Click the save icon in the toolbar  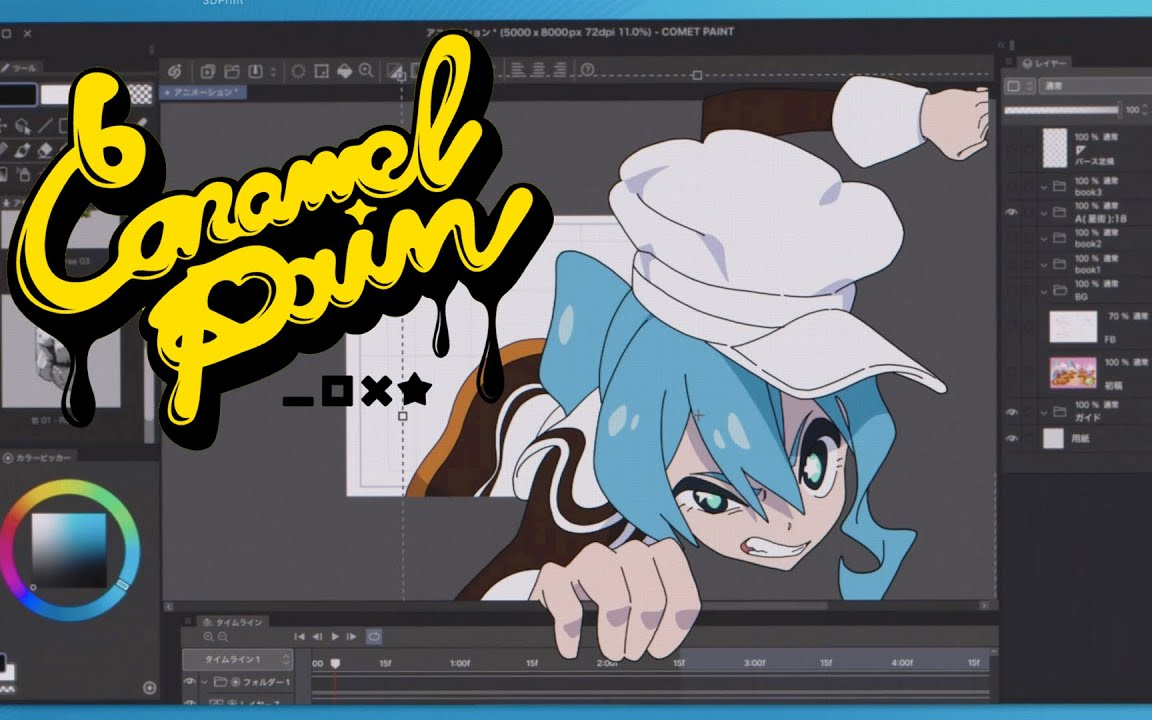coord(254,71)
